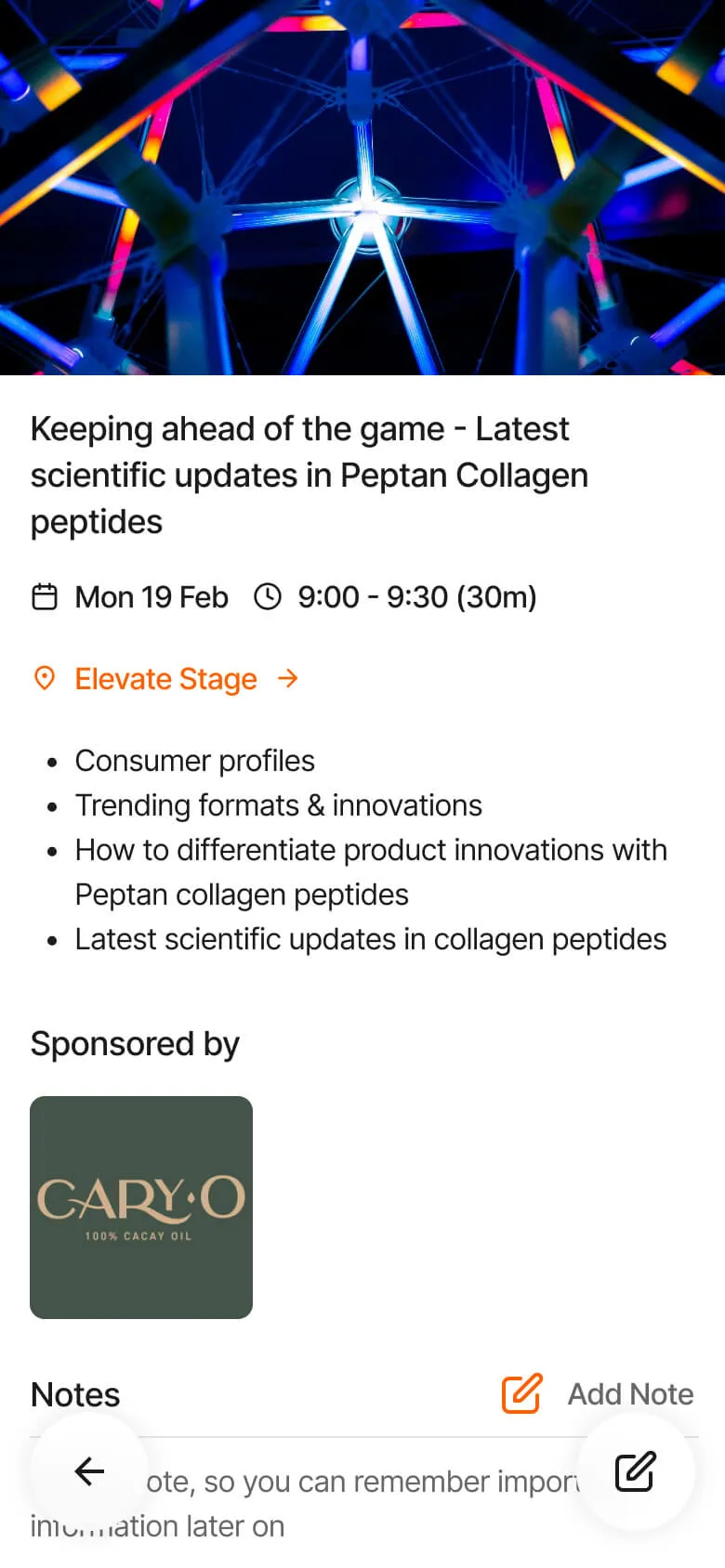Click the orange Add Note pencil icon

tap(521, 1393)
